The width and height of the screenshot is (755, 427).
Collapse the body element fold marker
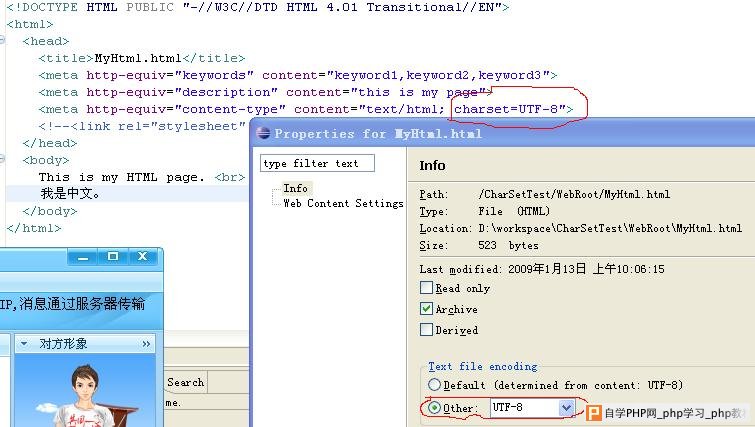[x=2, y=159]
